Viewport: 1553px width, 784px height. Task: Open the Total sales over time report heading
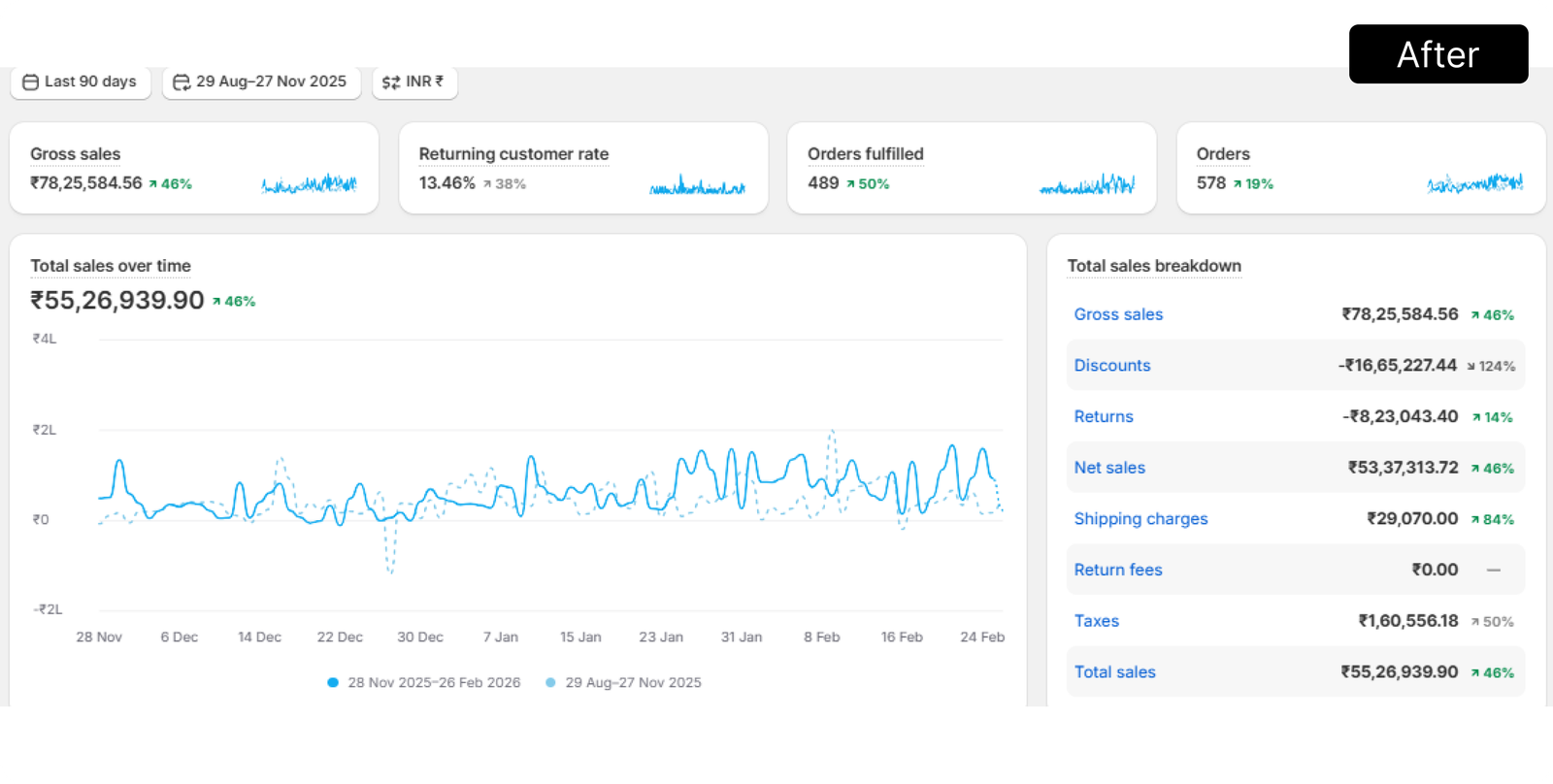111,266
